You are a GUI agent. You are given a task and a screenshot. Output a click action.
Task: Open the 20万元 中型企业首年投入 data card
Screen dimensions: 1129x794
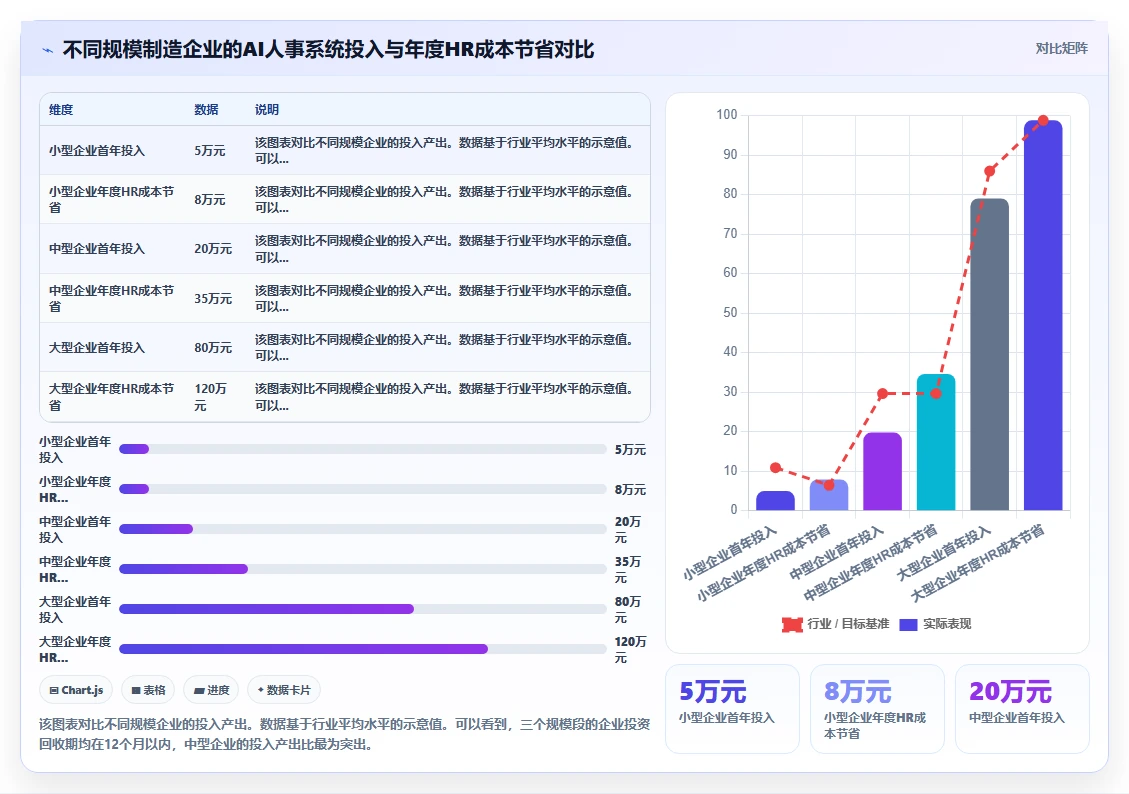(1022, 708)
